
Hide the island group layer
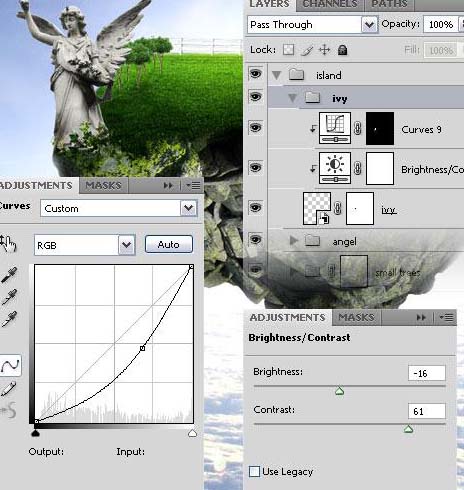(x=256, y=74)
